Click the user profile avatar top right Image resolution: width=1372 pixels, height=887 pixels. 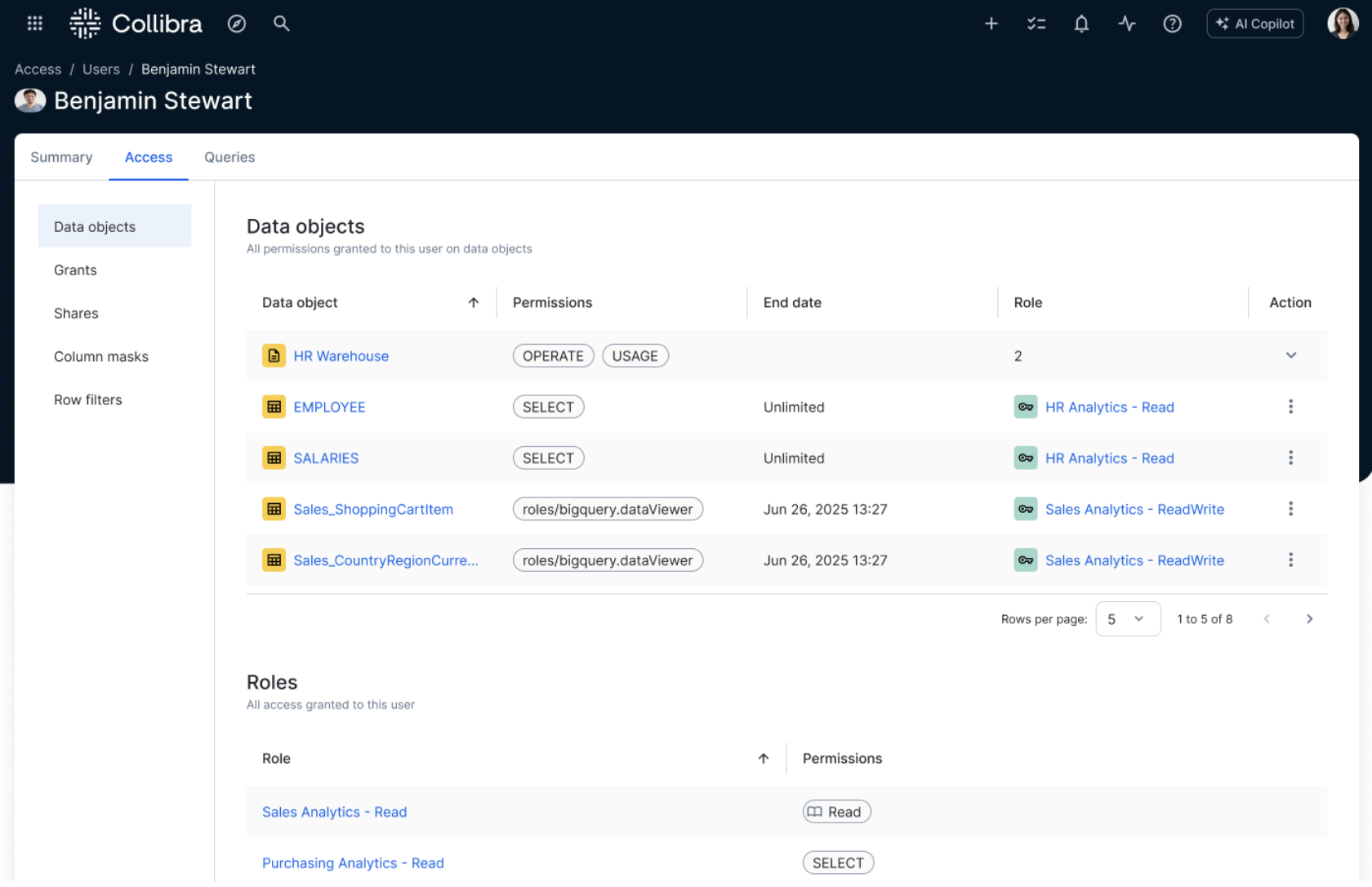(1342, 24)
